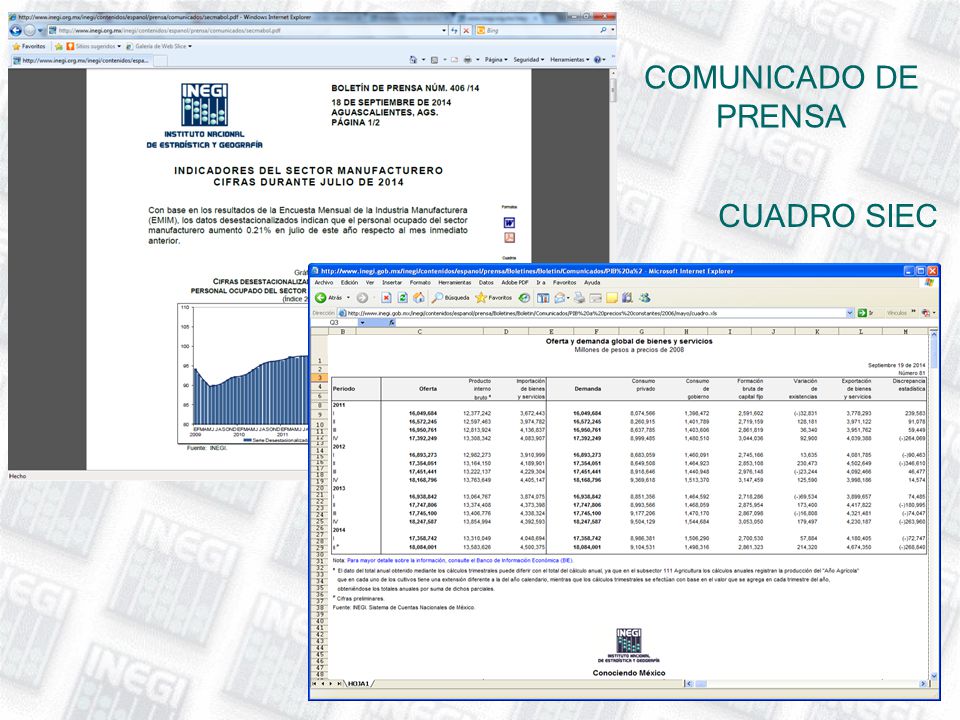Open the Seguridad menu
Screen dimensions: 960x720
coord(528,60)
